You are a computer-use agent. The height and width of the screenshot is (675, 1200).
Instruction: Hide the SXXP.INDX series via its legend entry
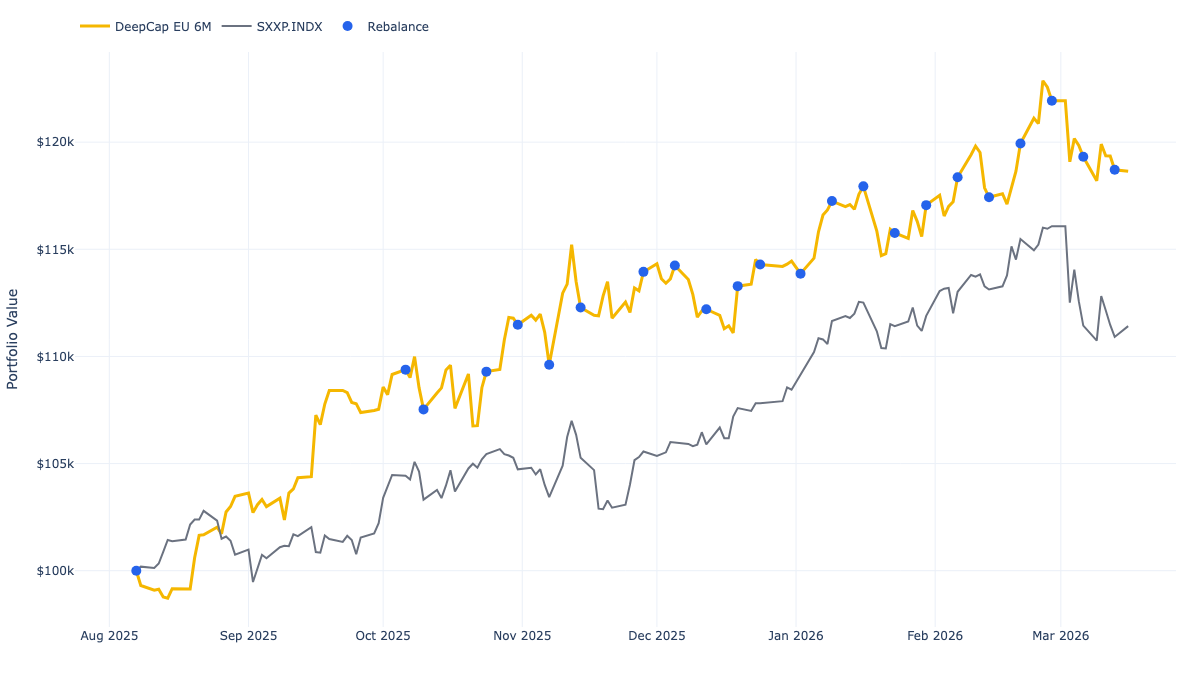[x=290, y=26]
